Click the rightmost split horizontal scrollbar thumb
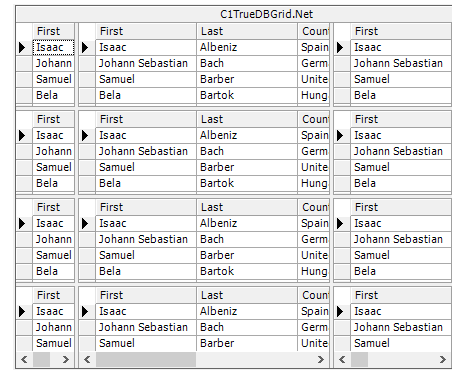456x378 pixels. (x=359, y=359)
